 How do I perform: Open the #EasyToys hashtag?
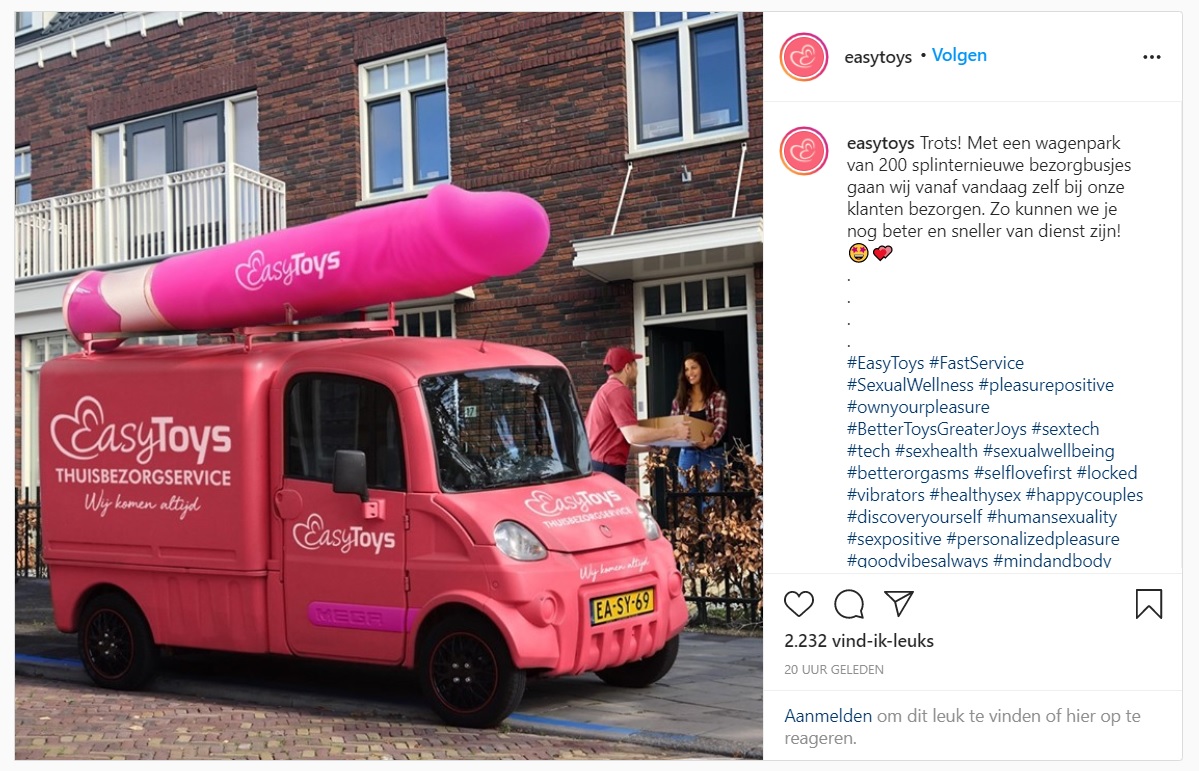[885, 363]
